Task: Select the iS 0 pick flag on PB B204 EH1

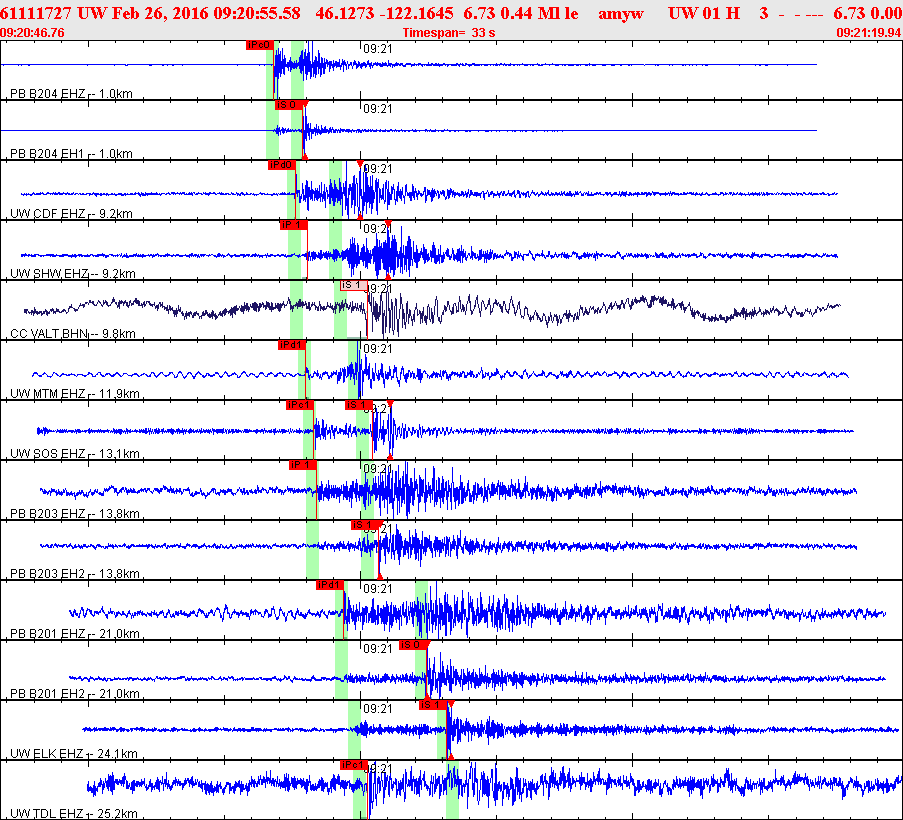Action: 288,105
